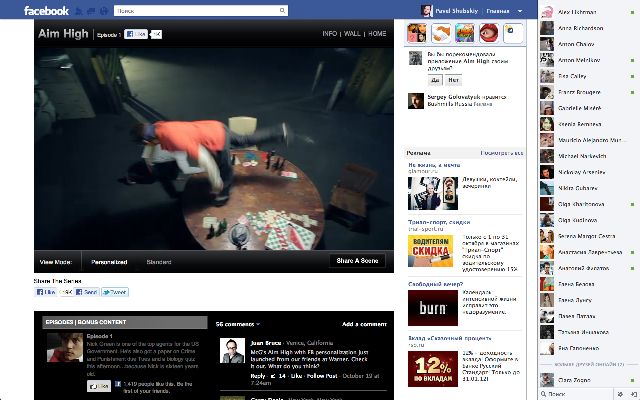640x400 pixels.
Task: Like the episode using header Like button
Action: point(136,34)
